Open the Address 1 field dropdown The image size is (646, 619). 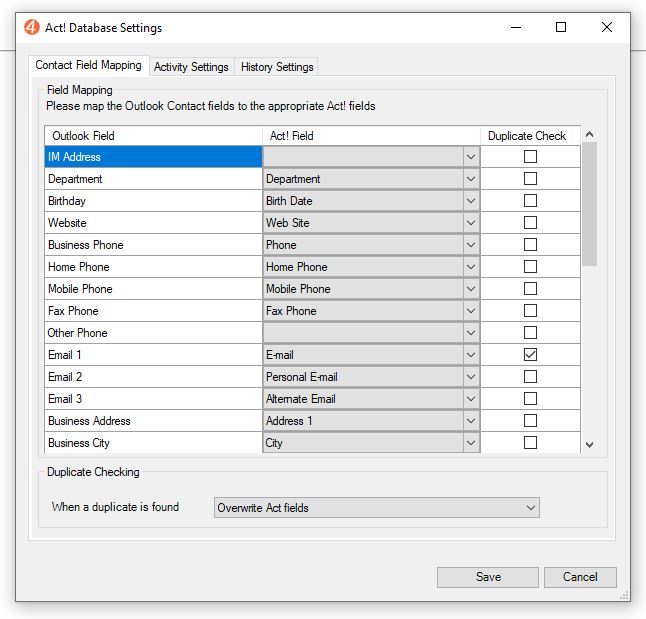(470, 421)
